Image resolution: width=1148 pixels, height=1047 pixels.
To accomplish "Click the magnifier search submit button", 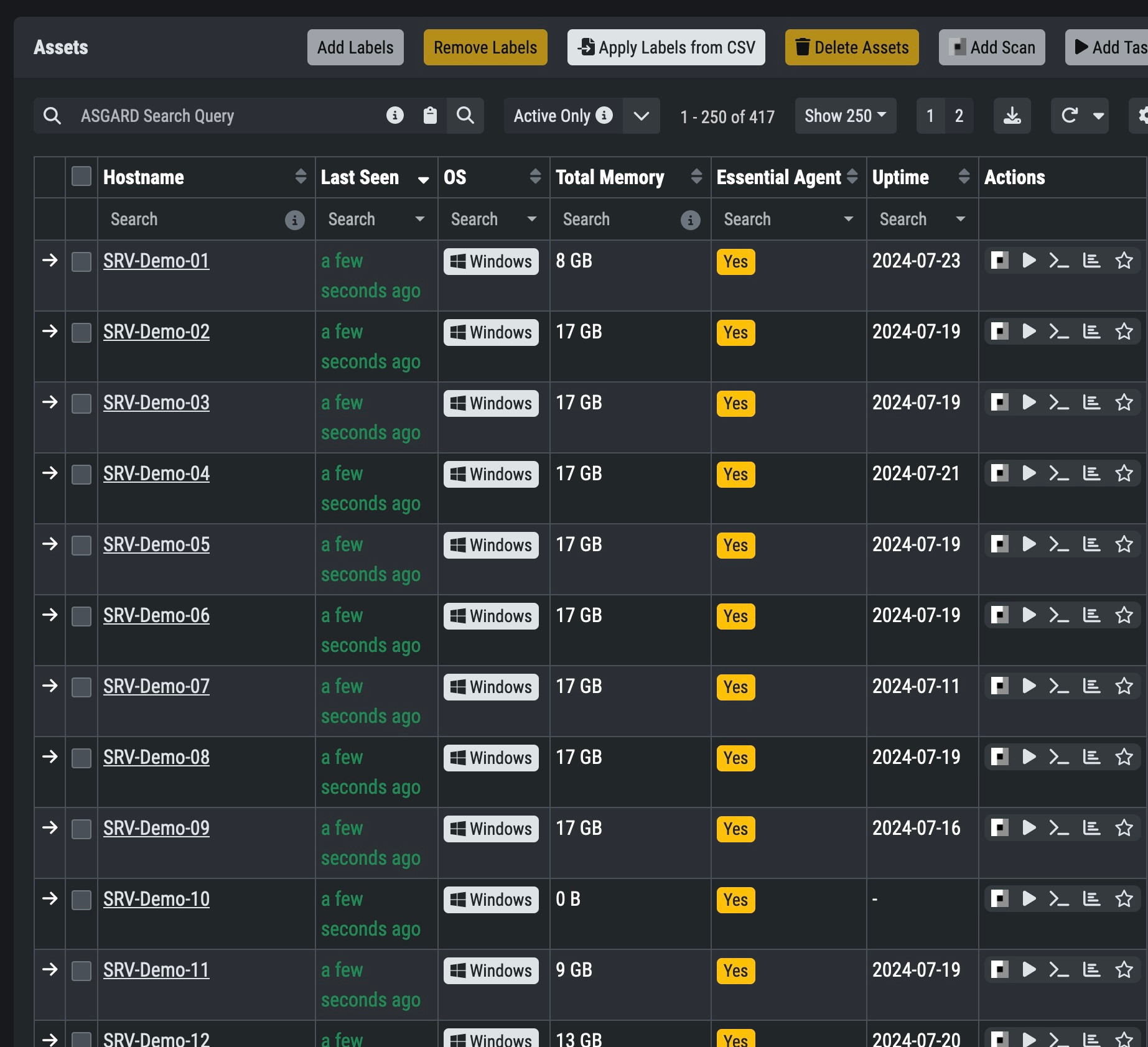I will (465, 116).
